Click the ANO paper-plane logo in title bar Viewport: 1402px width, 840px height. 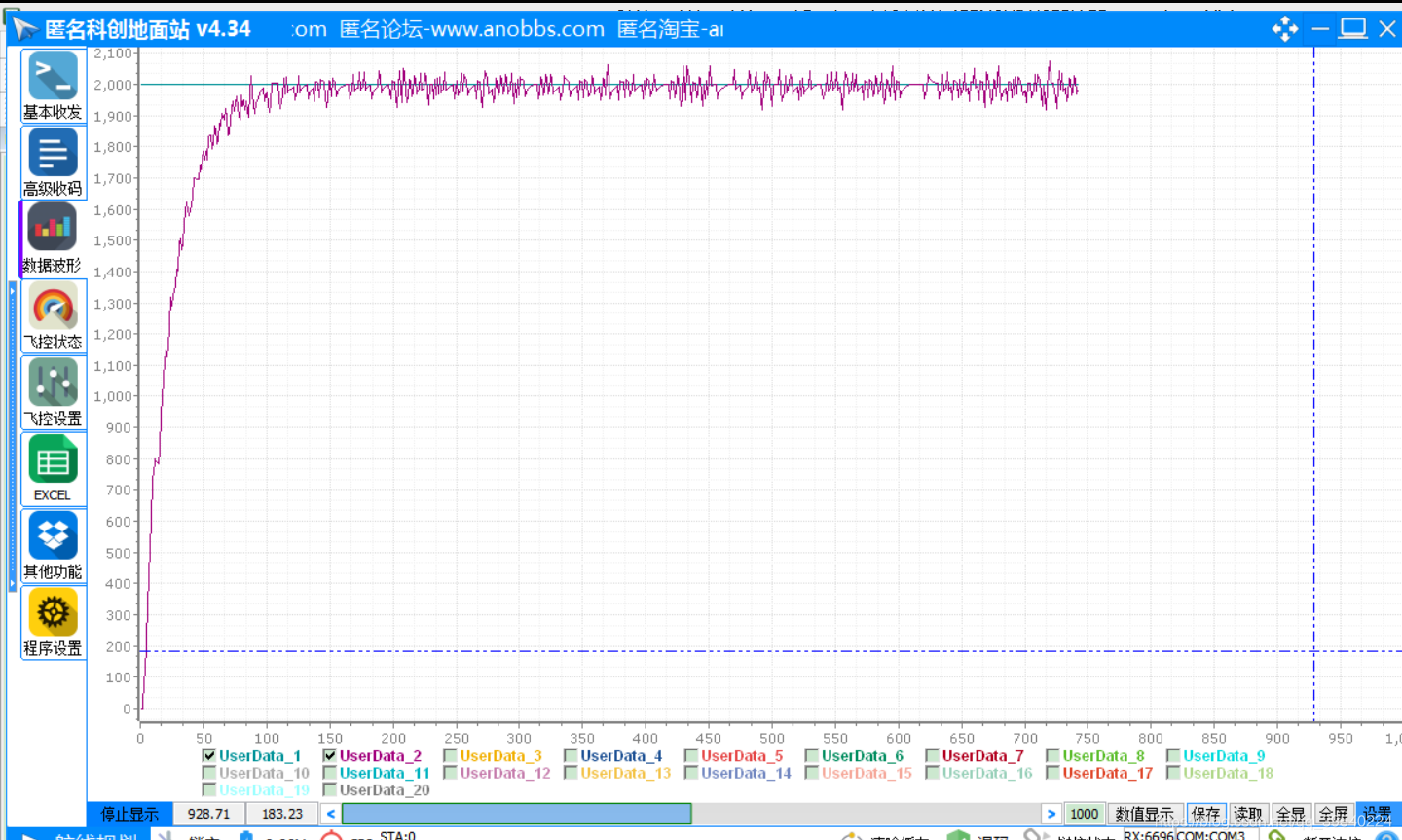(25, 29)
